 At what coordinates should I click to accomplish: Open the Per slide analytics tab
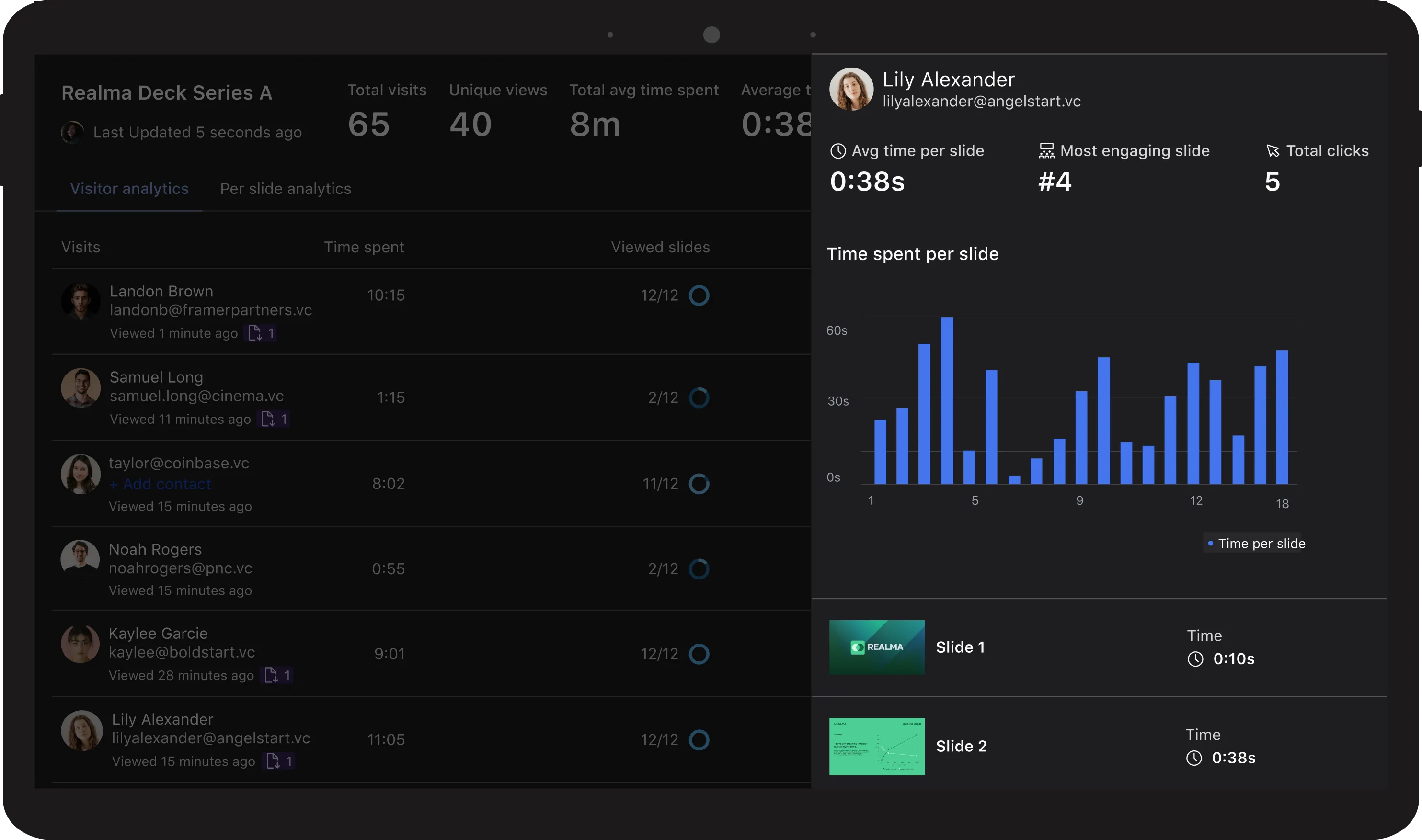[286, 189]
